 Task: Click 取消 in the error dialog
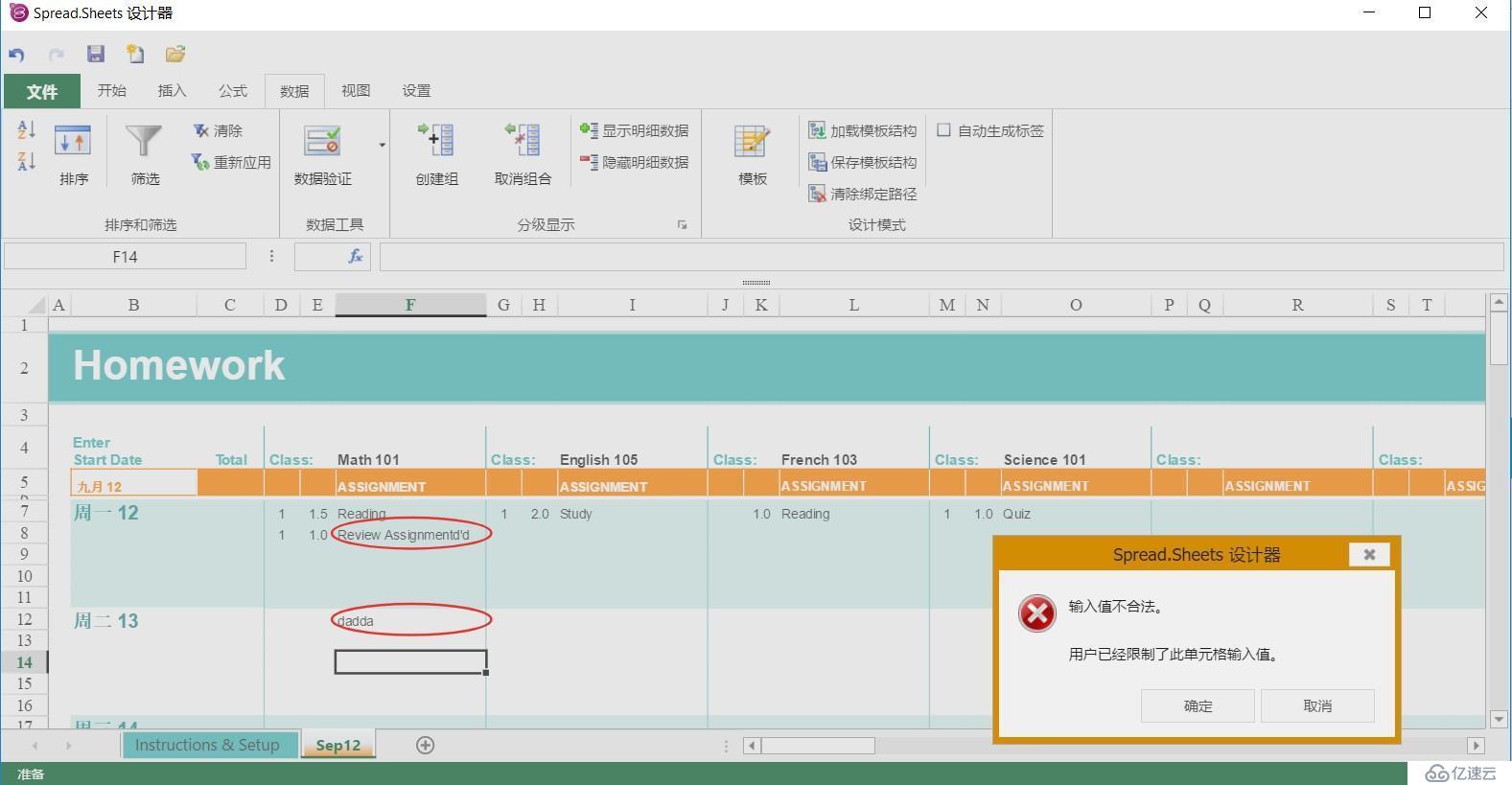click(x=1317, y=705)
